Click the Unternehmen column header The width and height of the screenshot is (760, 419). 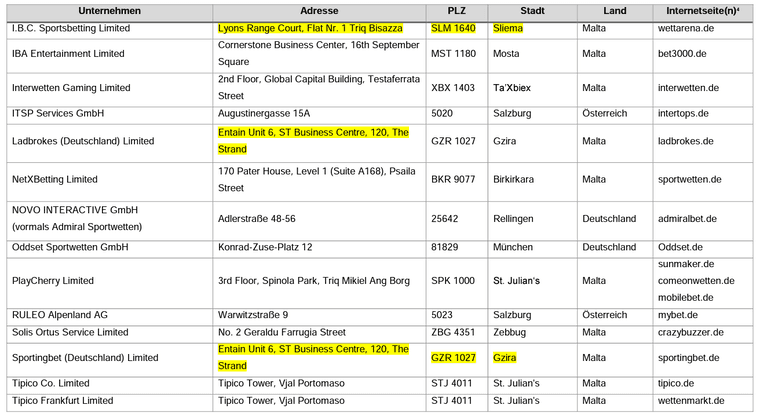(x=110, y=11)
